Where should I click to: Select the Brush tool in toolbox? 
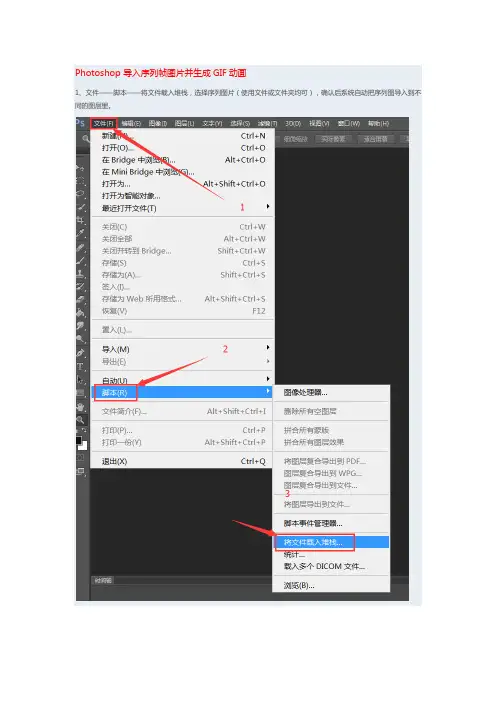pos(81,260)
